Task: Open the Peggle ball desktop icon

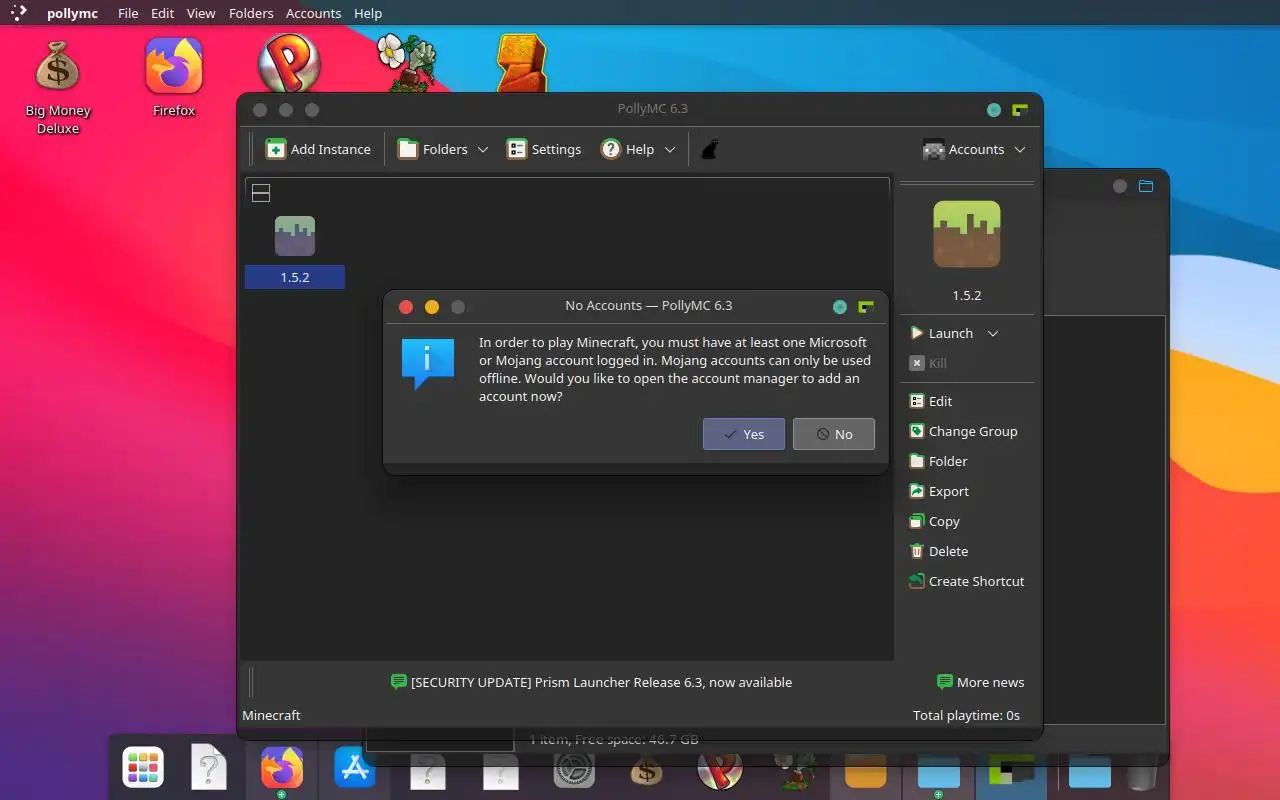Action: [x=289, y=63]
